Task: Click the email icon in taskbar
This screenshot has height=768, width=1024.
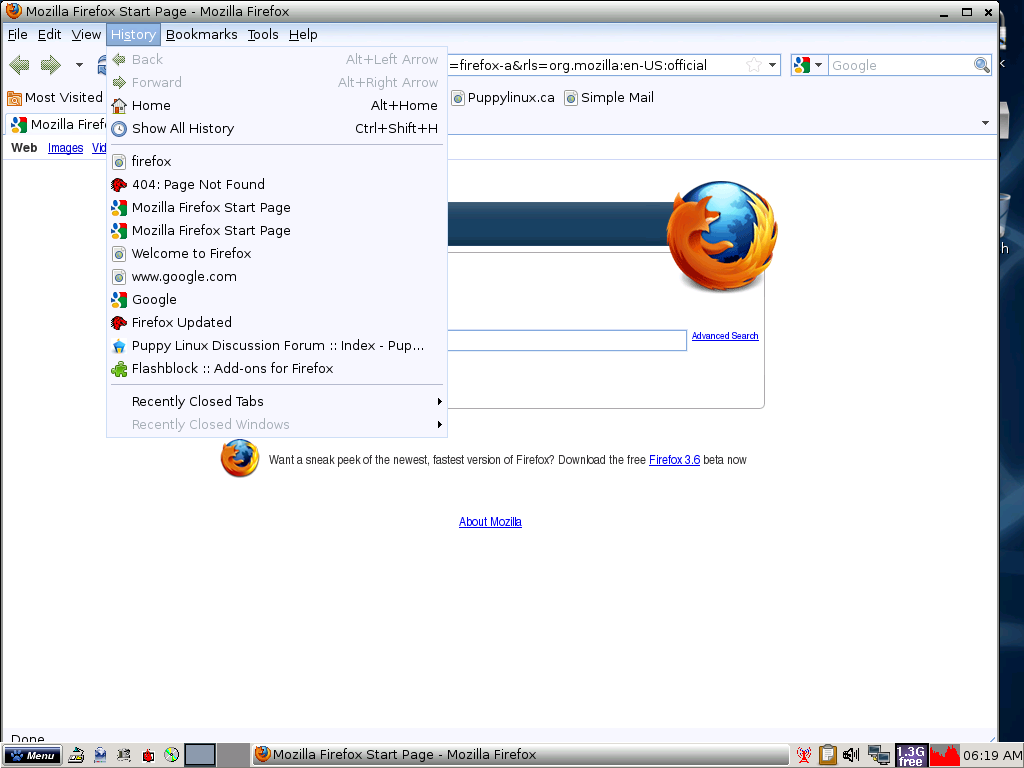Action: coord(100,755)
